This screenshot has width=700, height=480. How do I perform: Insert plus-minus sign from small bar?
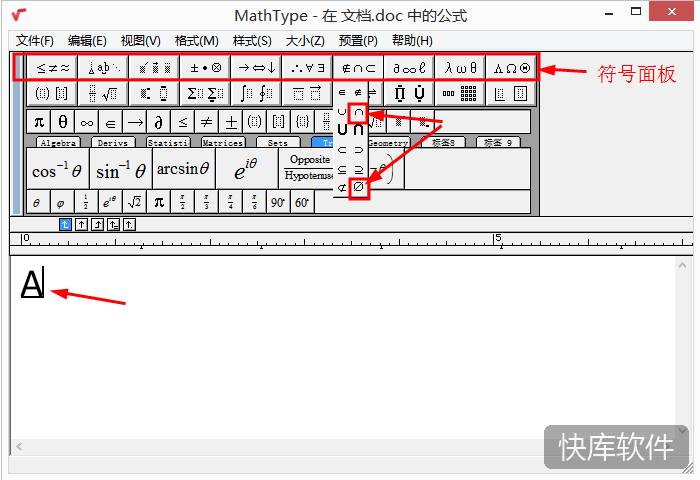click(231, 122)
